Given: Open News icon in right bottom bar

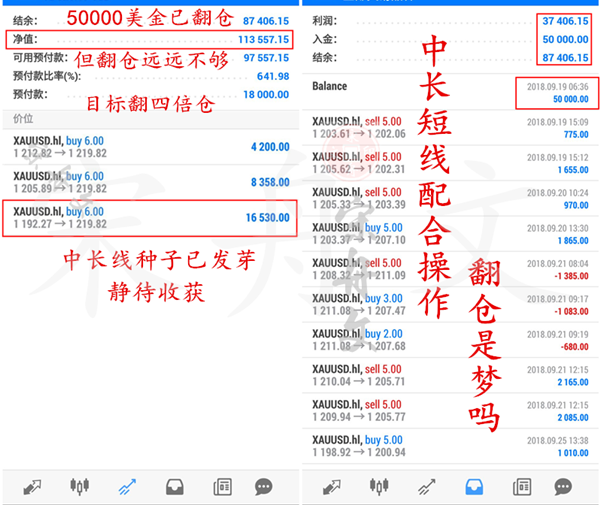Looking at the screenshot, I should [x=521, y=486].
